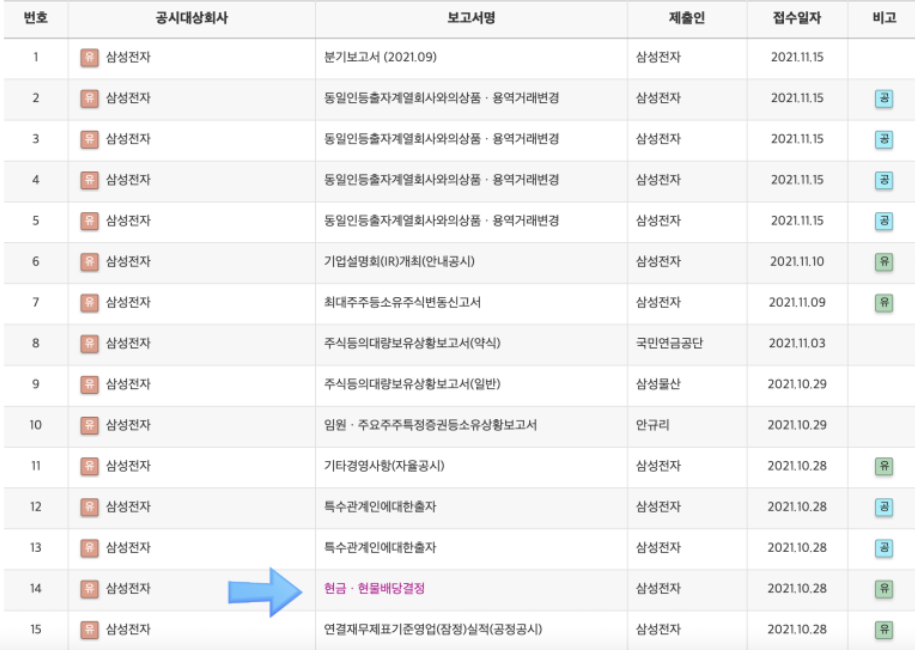Select the date 2021.11.15 in row 1

click(797, 57)
